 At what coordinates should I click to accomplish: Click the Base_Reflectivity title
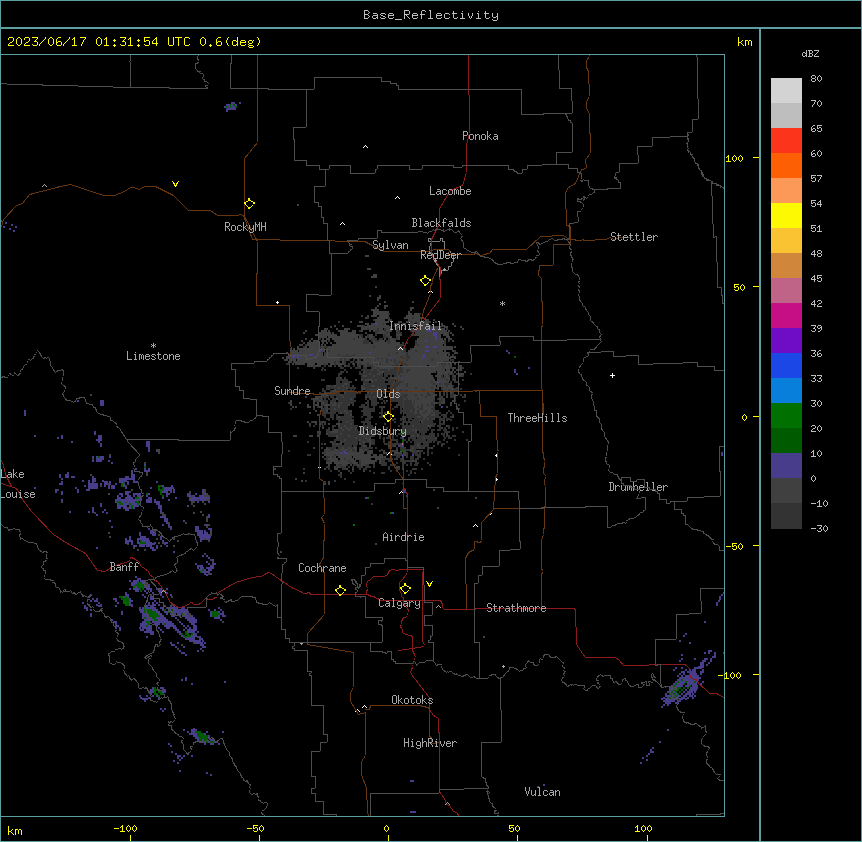click(x=431, y=15)
